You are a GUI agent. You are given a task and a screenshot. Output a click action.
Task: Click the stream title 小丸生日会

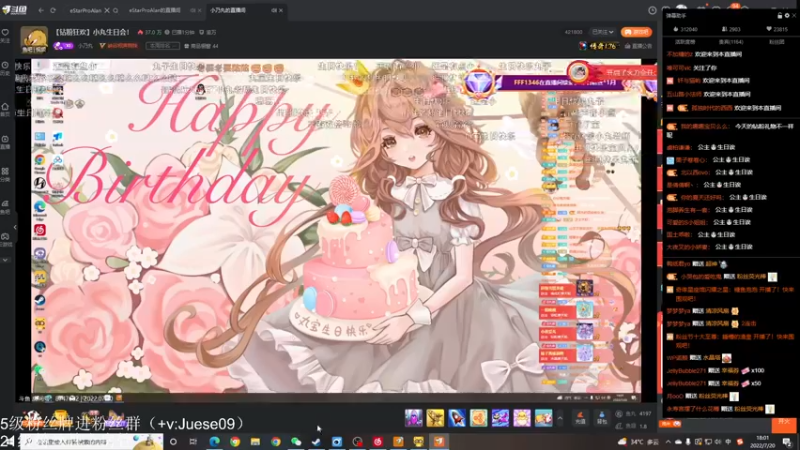tap(92, 32)
